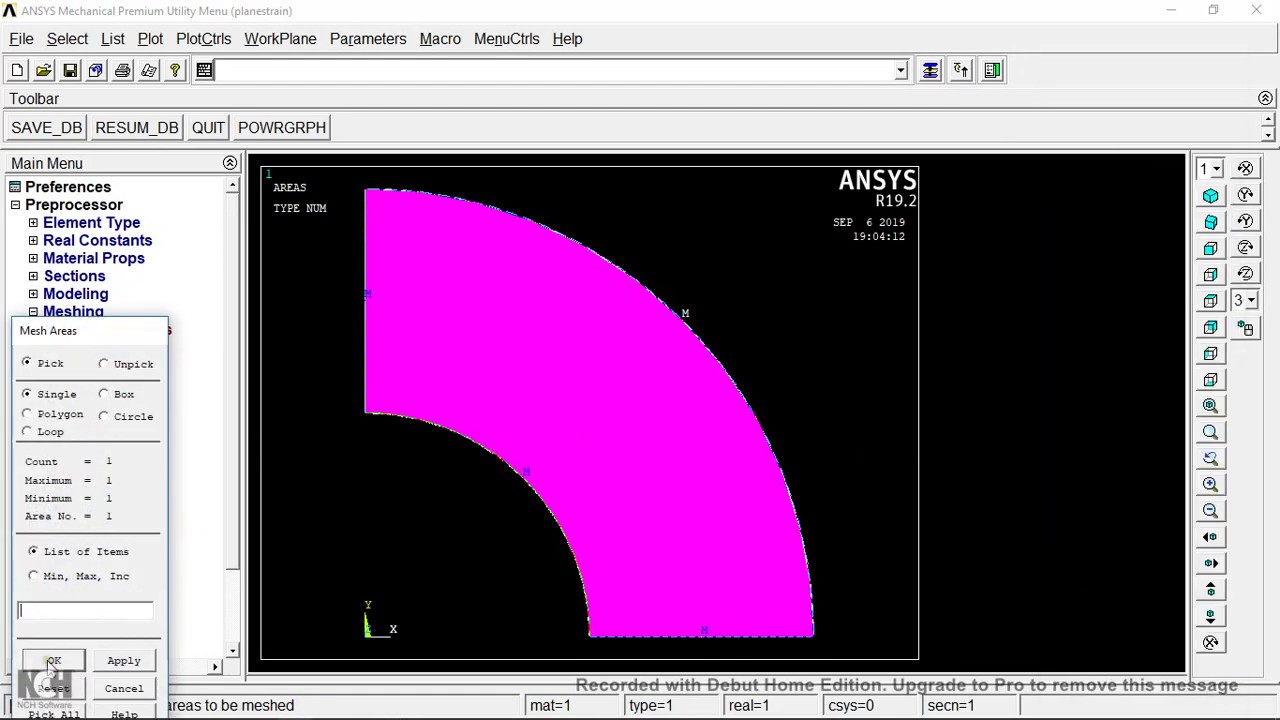The width and height of the screenshot is (1280, 720).
Task: Click the printer Image Capture icon
Action: click(x=122, y=70)
